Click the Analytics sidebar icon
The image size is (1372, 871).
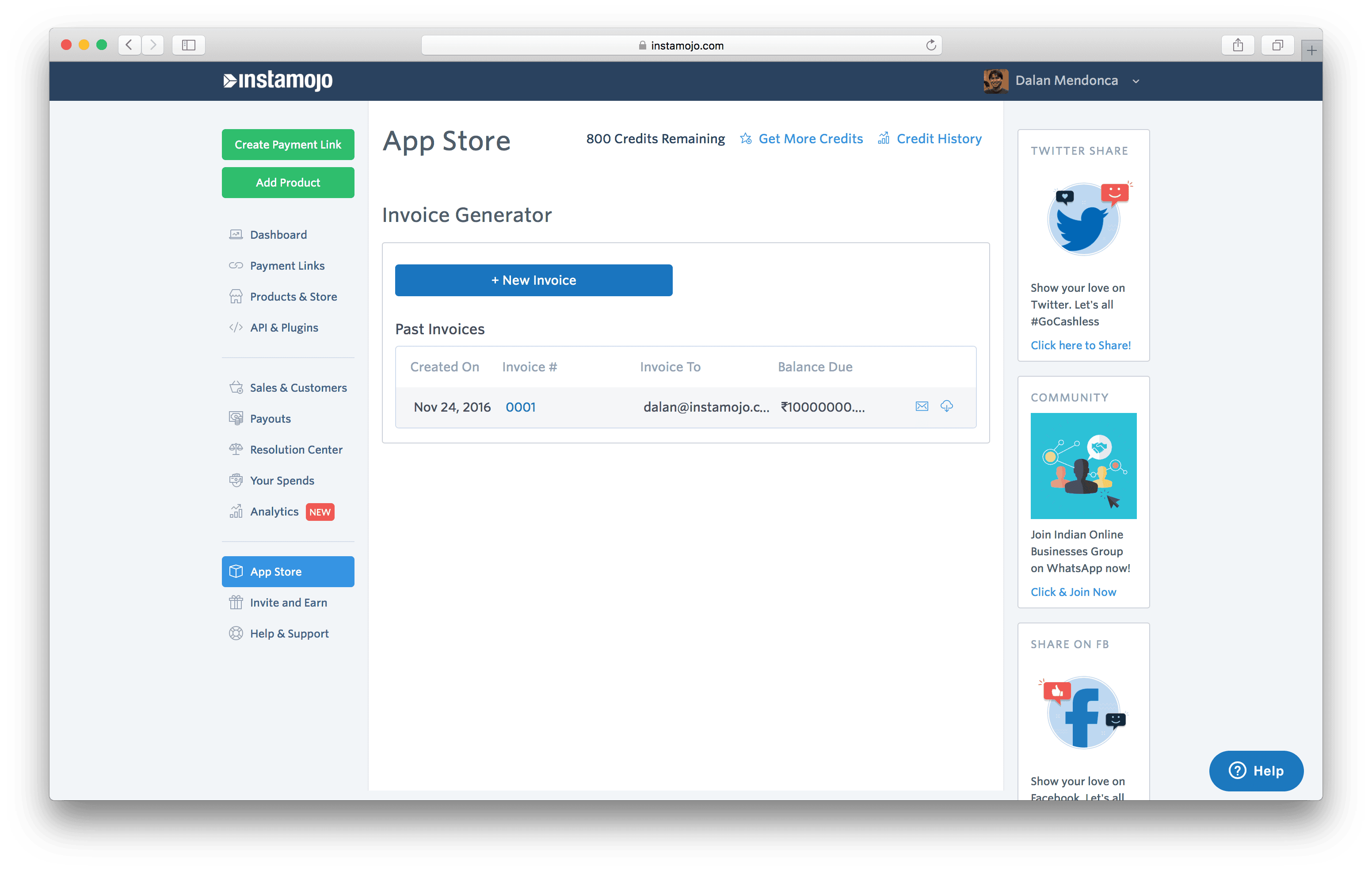pos(235,511)
